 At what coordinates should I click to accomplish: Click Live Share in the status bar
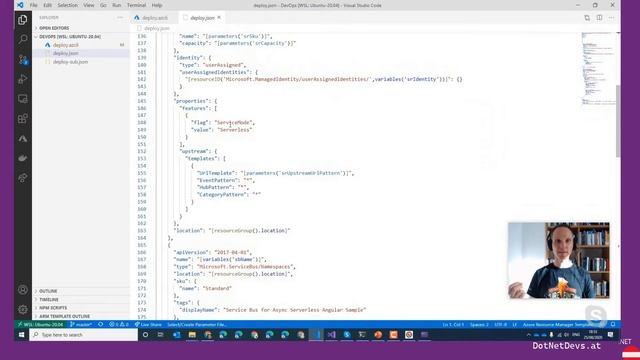tap(148, 324)
